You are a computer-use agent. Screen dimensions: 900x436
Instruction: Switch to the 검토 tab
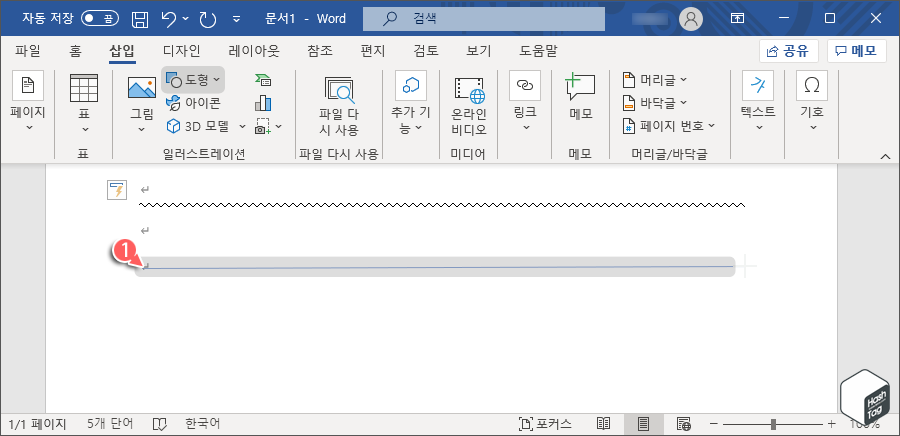[426, 52]
